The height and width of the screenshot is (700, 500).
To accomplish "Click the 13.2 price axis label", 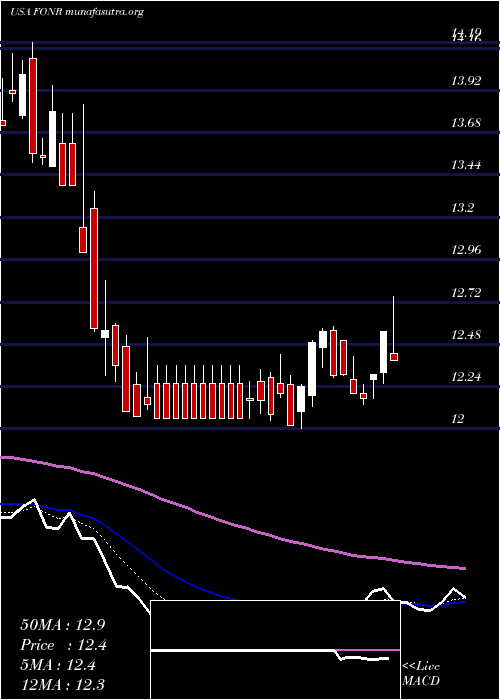I will [x=463, y=208].
